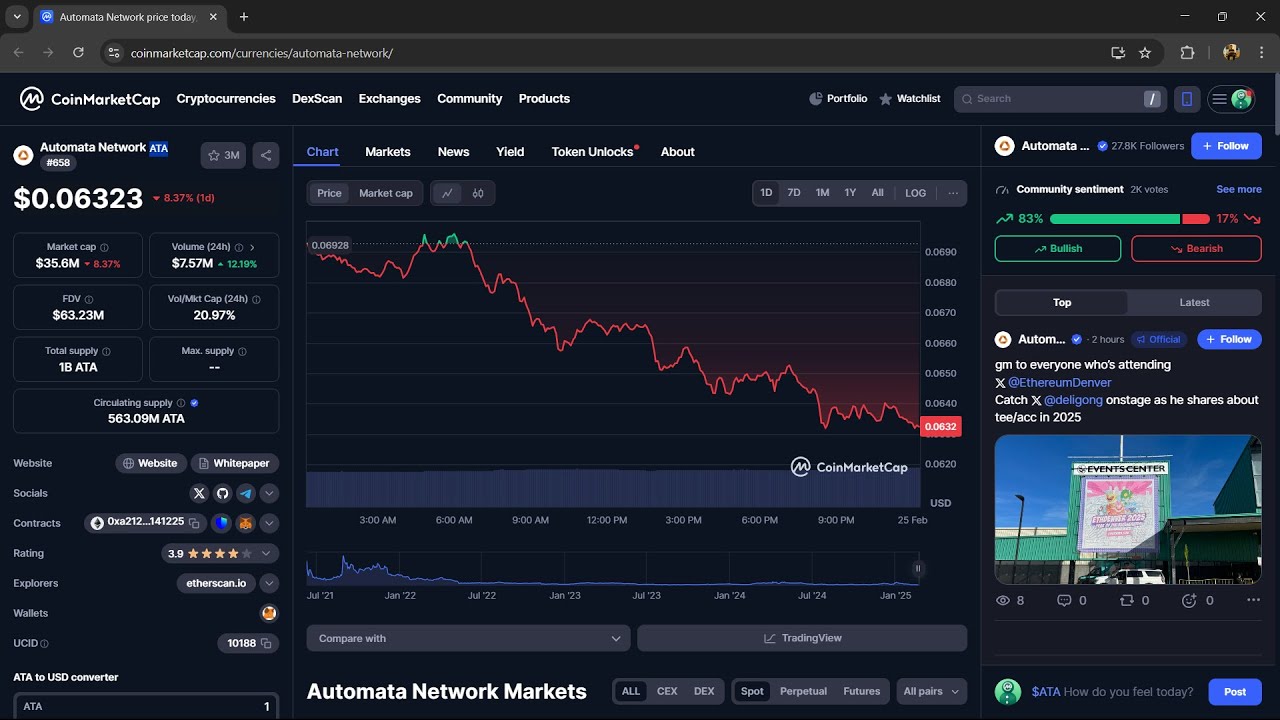Open the DexScan menu
1280x720 pixels.
coord(317,99)
